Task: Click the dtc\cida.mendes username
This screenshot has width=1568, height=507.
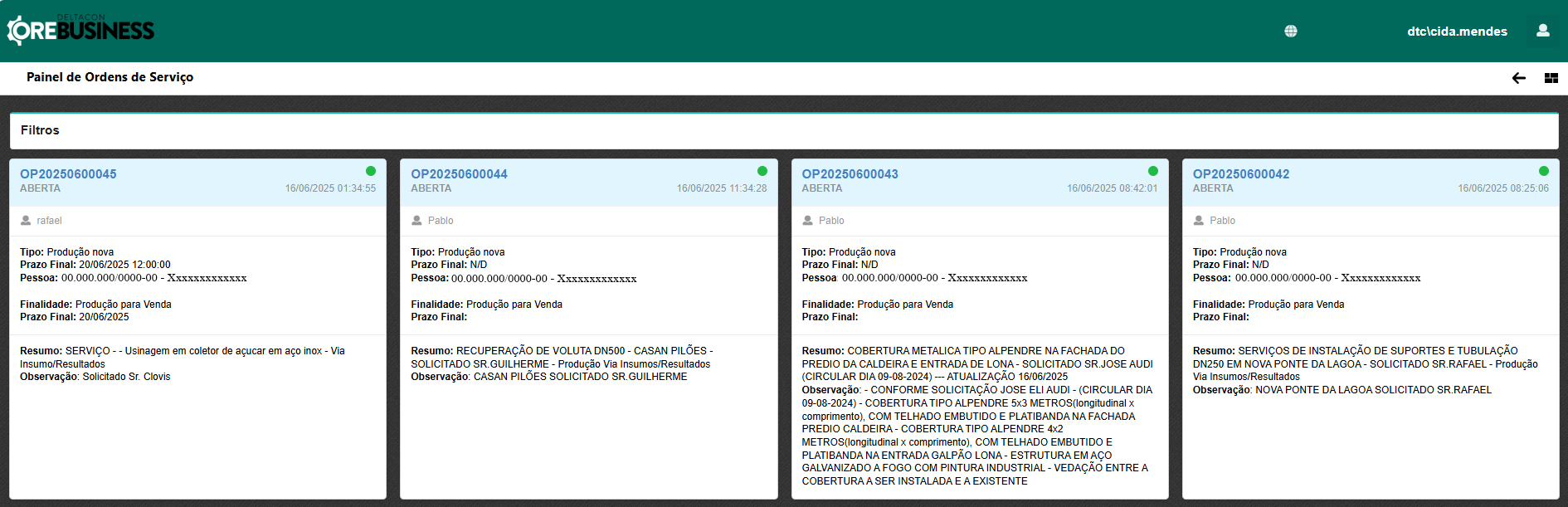Action: pos(1457,32)
